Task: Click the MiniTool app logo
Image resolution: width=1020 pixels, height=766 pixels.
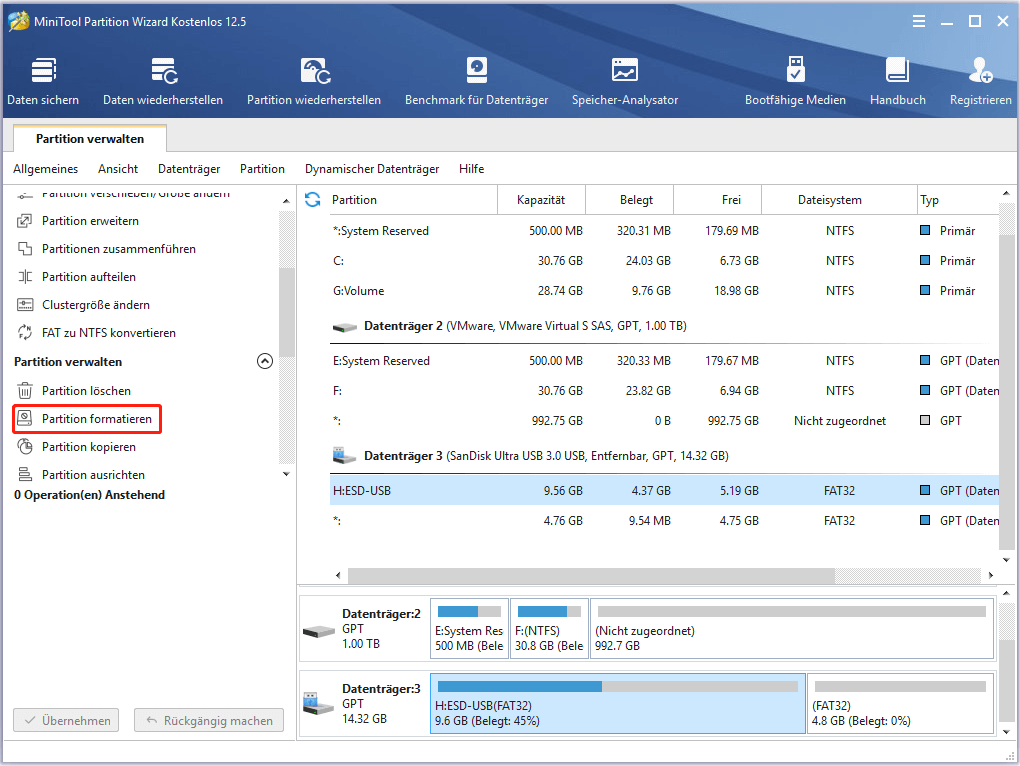Action: [18, 21]
